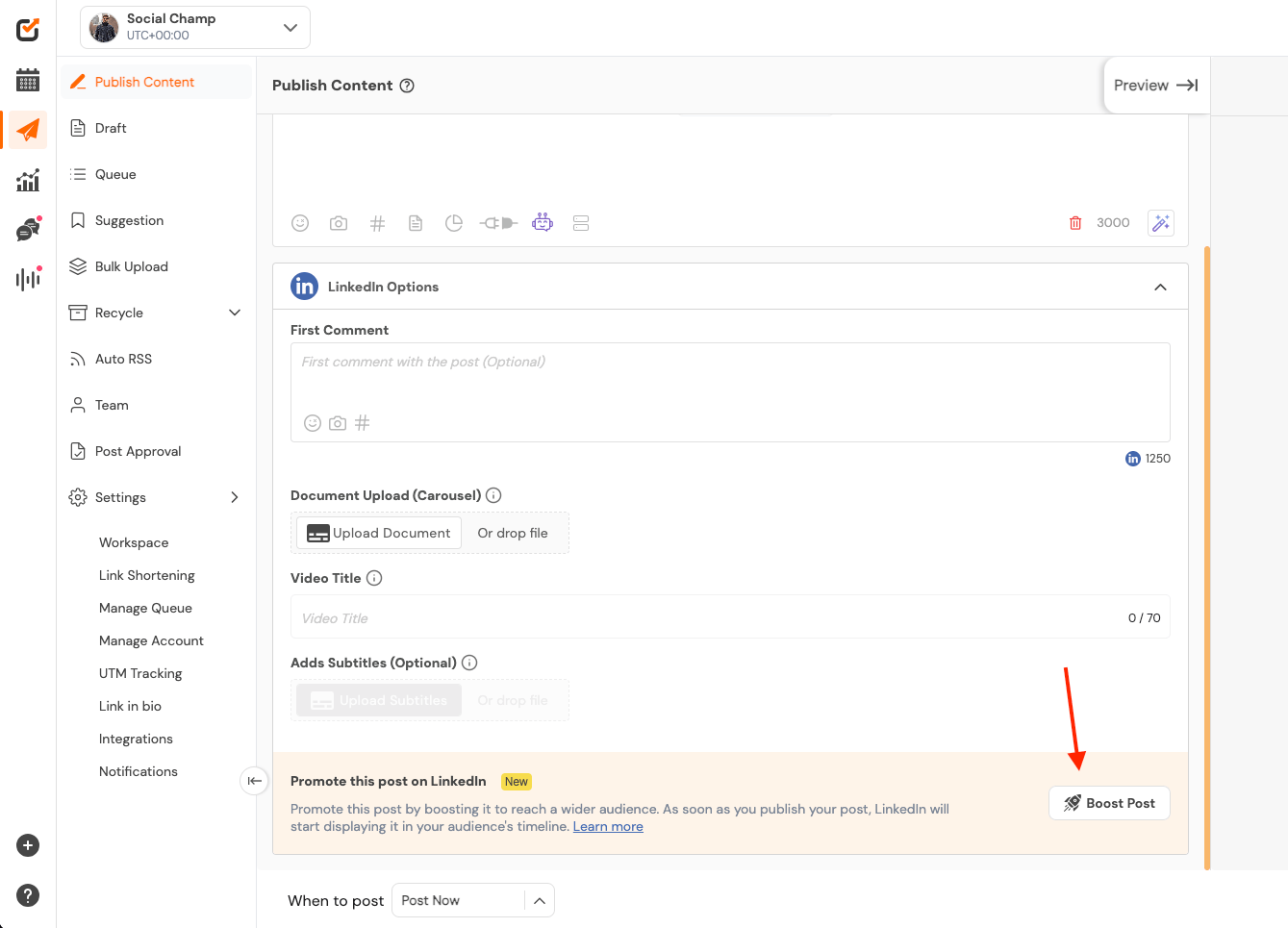
Task: Open the social listening waveform icon
Action: coord(28,279)
